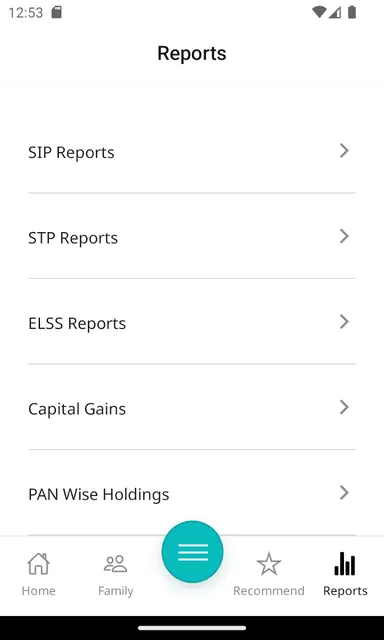
Task: Open the SIP Reports entry
Action: [192, 151]
